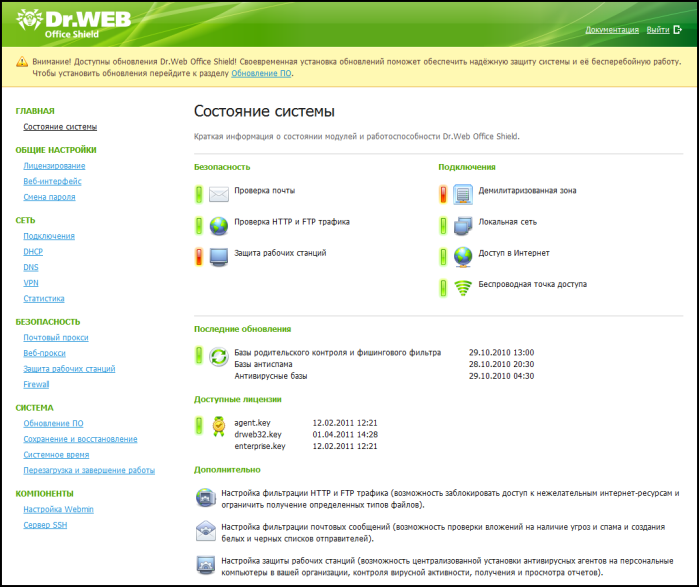Click the green refresh arrows updates icon
This screenshot has height=587, width=699.
[219, 357]
